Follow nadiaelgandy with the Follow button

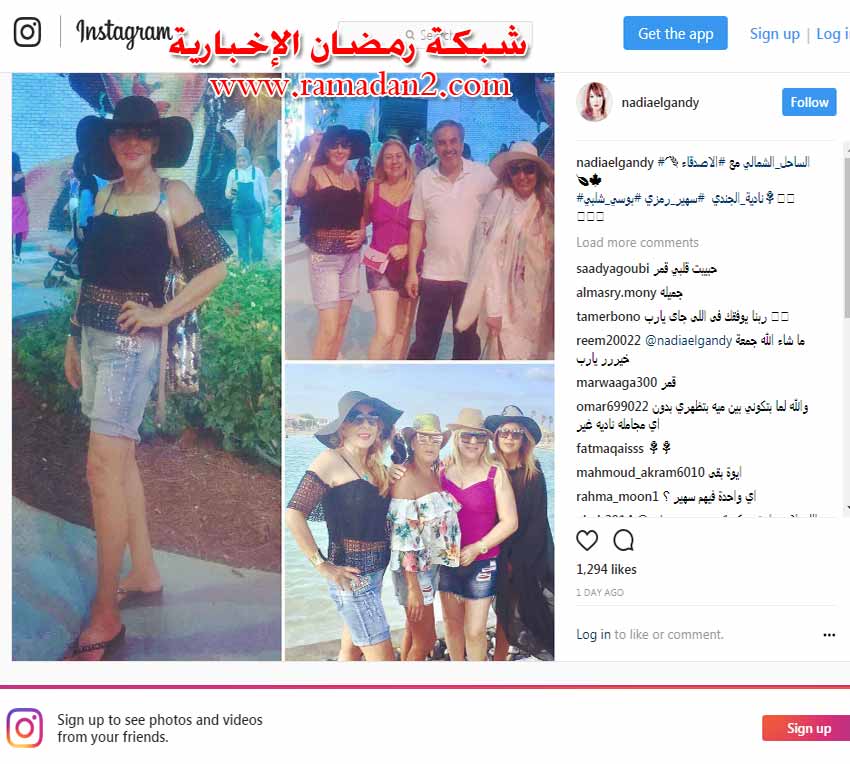pyautogui.click(x=809, y=102)
